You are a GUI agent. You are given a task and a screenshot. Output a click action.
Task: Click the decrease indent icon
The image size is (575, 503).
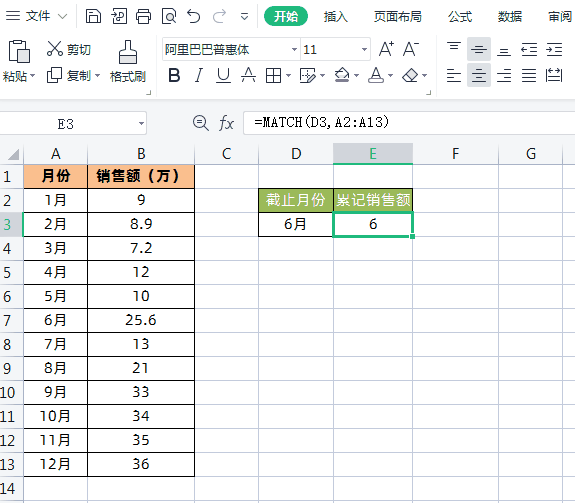(x=529, y=49)
